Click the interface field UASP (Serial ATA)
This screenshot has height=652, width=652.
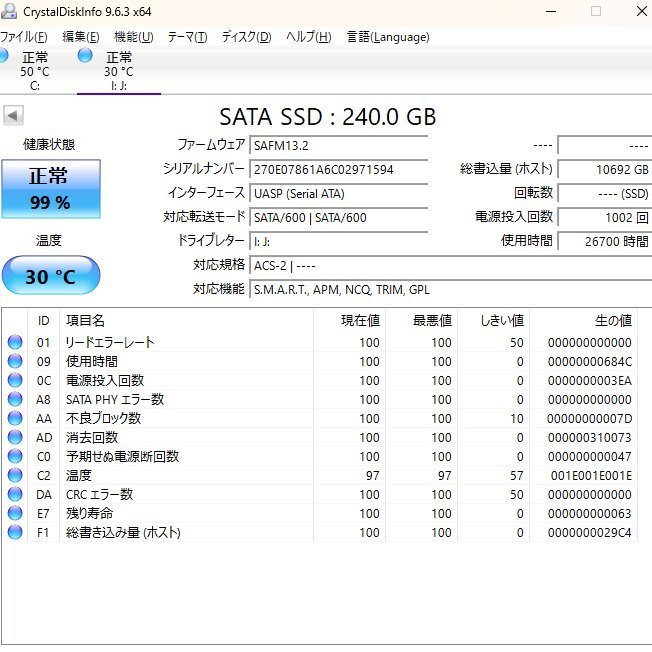point(338,194)
